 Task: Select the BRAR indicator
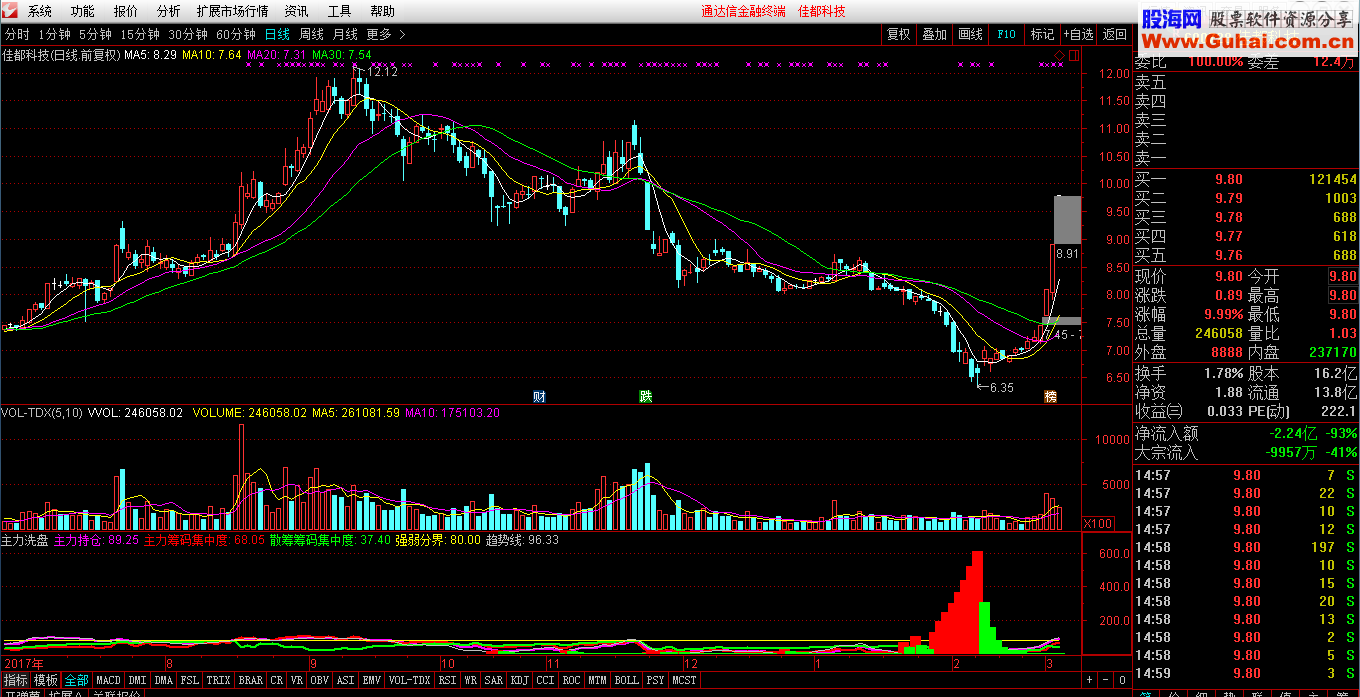pyautogui.click(x=251, y=680)
